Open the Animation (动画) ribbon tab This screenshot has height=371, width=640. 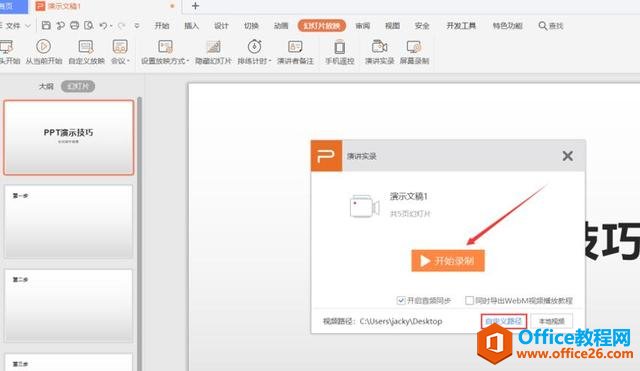click(x=281, y=26)
